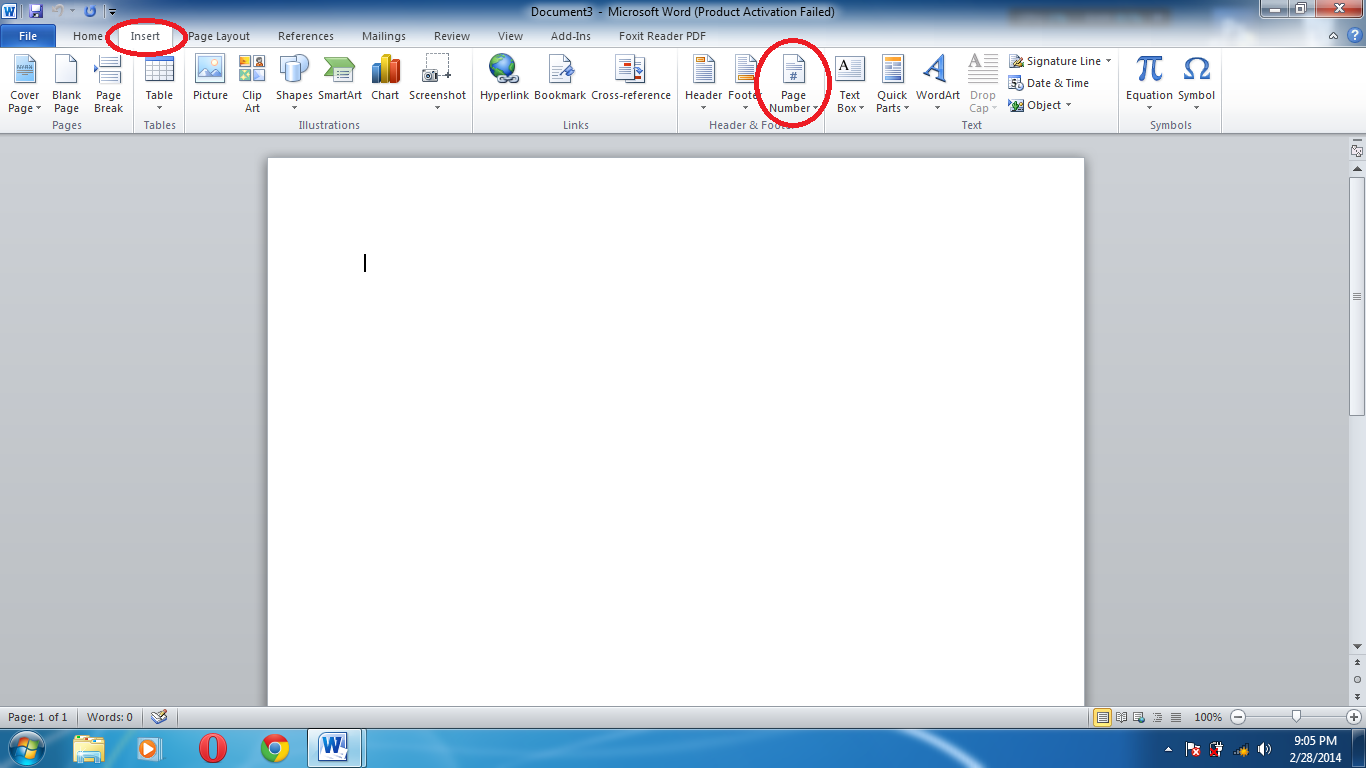Screen dimensions: 1366x768
Task: Open Google Chrome from the taskbar
Action: click(275, 748)
